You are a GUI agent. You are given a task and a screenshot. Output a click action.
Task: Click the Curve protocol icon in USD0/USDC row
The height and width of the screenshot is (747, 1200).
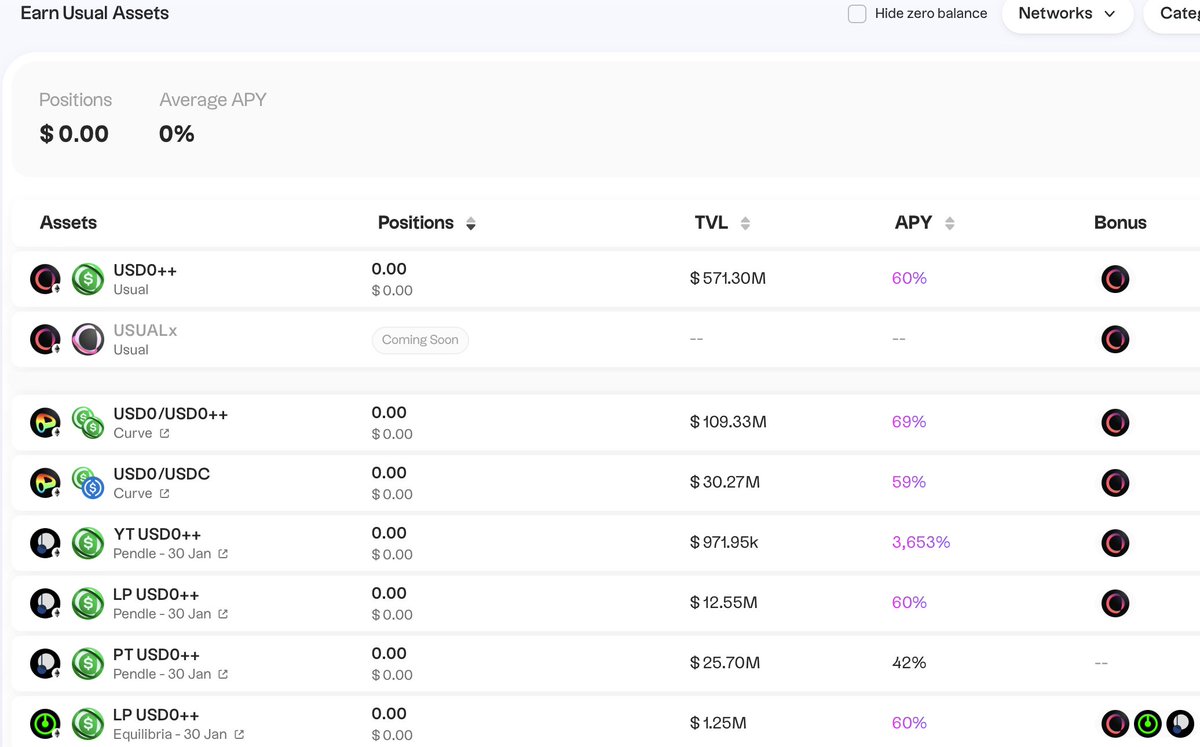point(45,483)
